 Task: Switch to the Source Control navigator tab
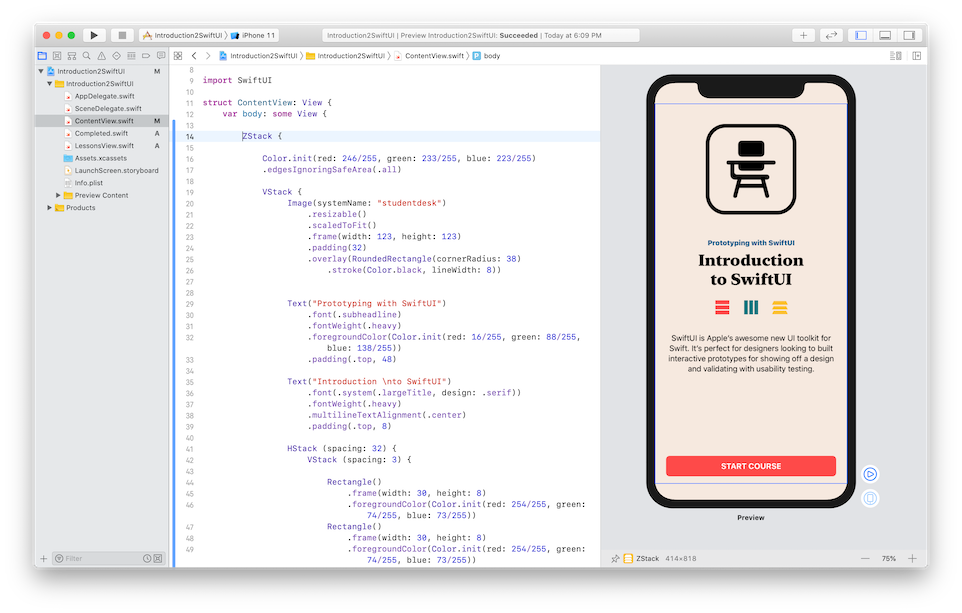coord(57,56)
